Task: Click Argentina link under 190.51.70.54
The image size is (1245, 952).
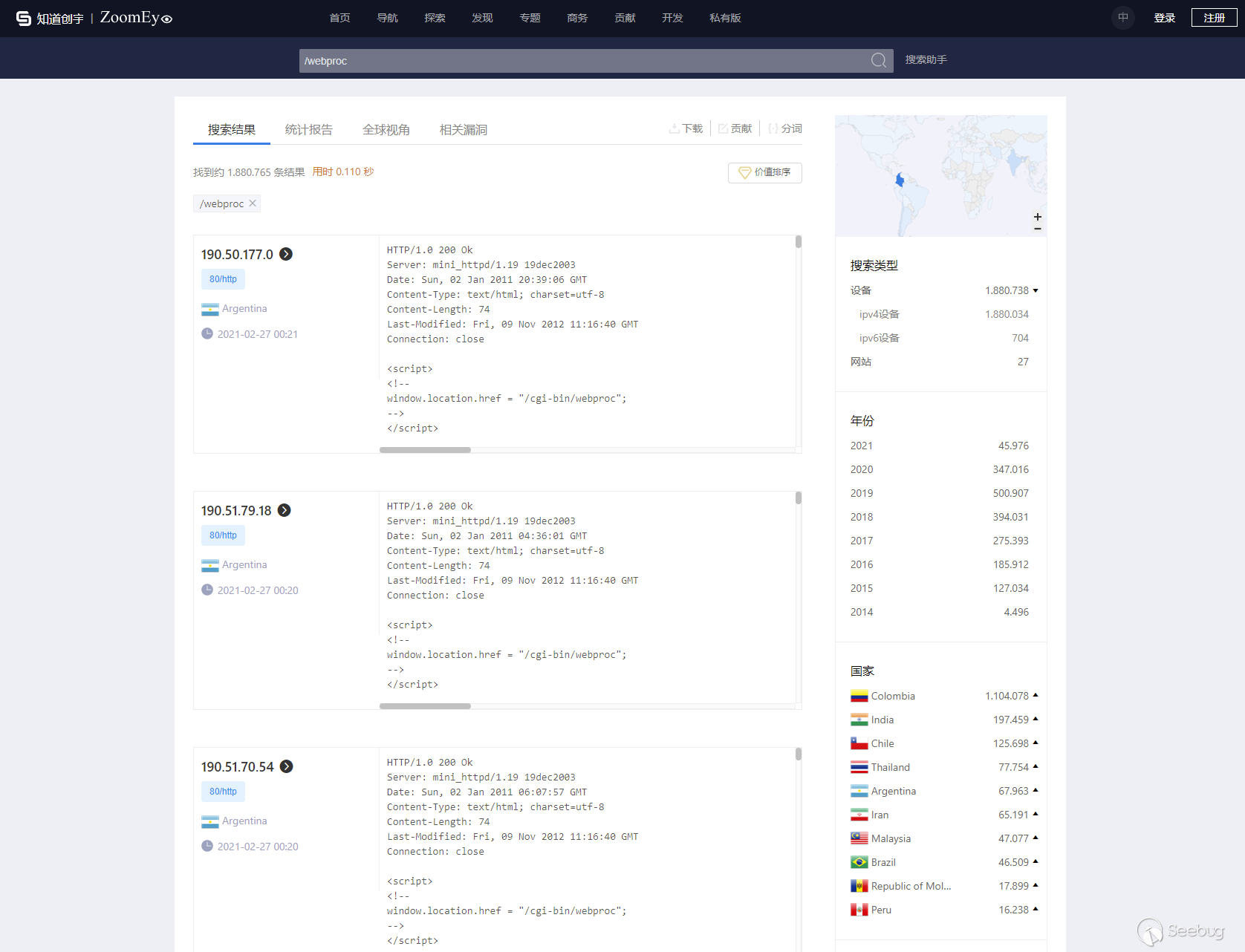Action: [244, 821]
